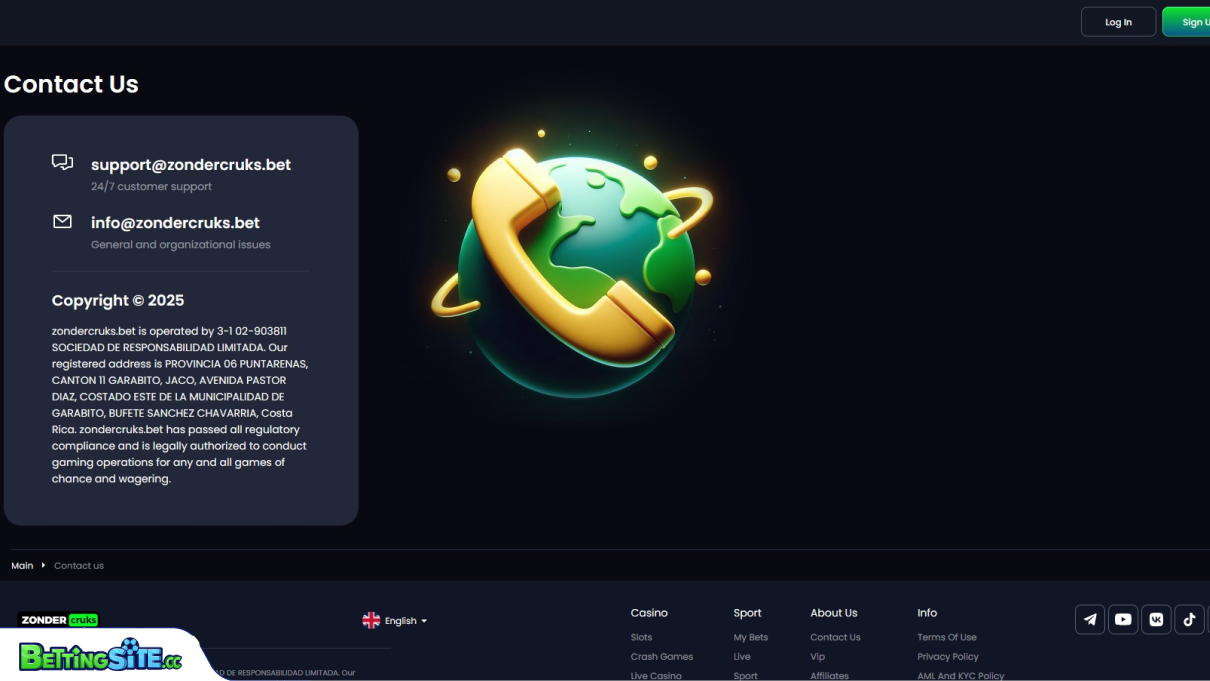Viewport: 1210px width, 681px height.
Task: Open the Telegram channel icon
Action: tap(1089, 619)
